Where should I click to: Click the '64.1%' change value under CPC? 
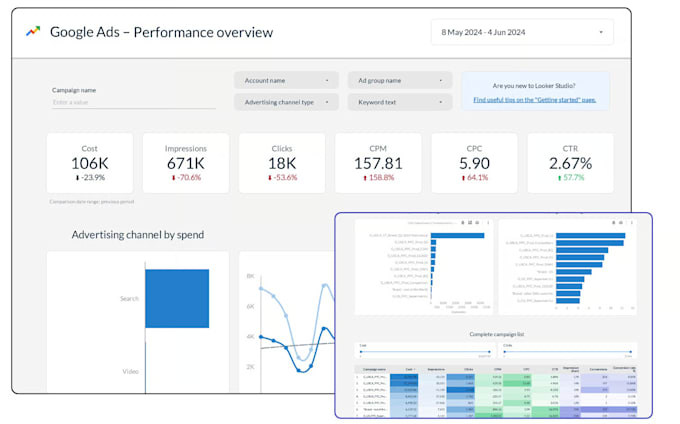tap(477, 178)
